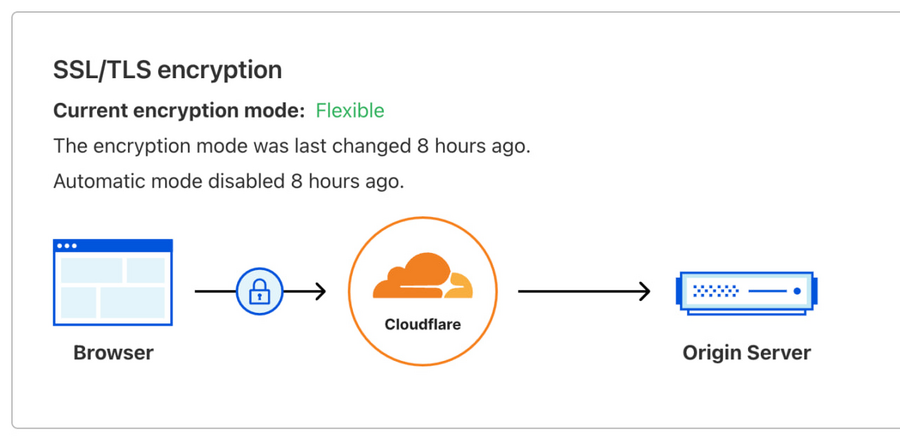Click the blue indicator dot on server icon

[x=797, y=291]
